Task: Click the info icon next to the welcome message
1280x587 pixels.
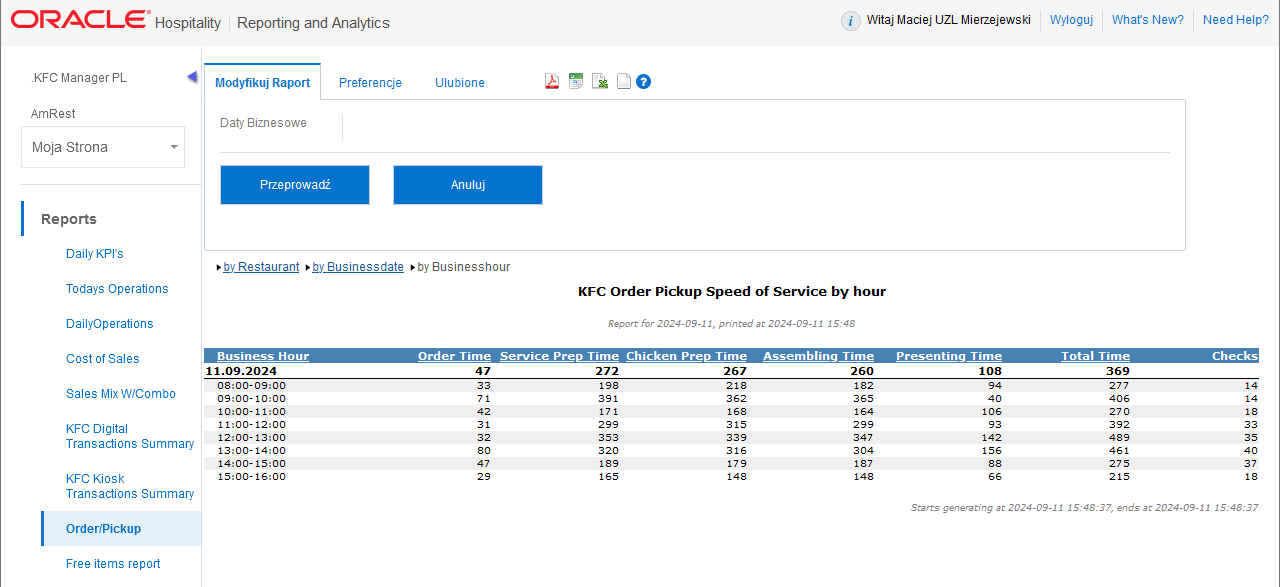Action: (851, 20)
